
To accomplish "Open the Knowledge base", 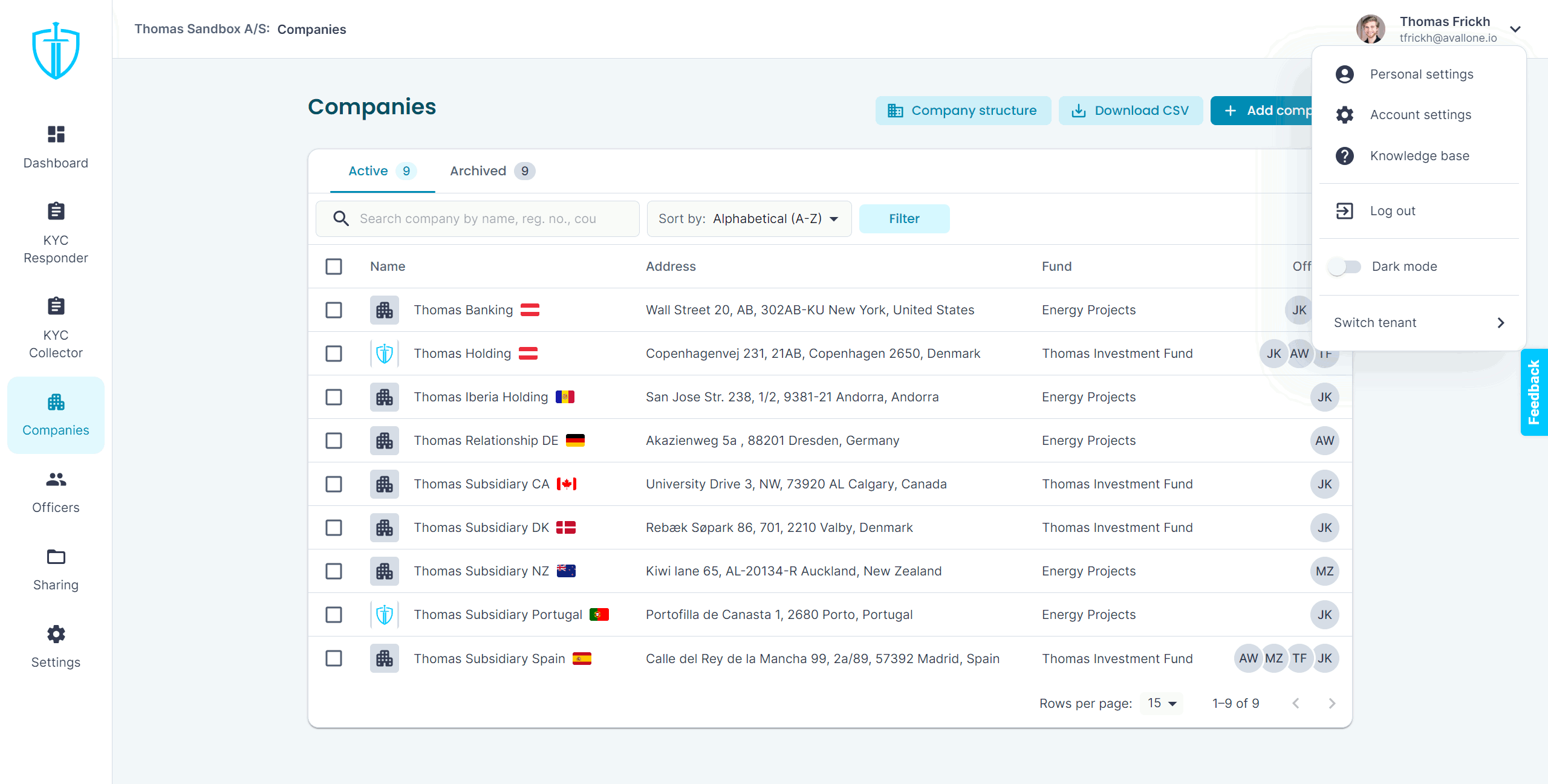I will tap(1419, 156).
